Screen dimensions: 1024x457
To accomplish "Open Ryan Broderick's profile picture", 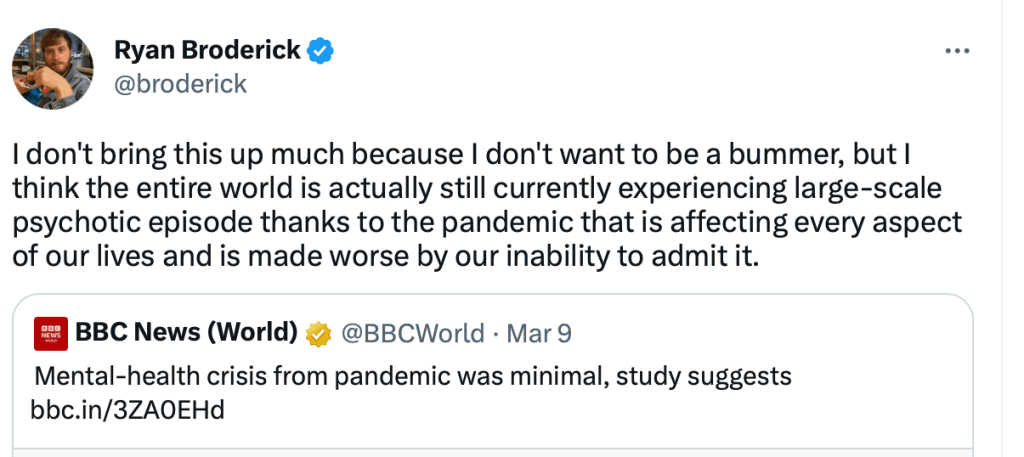I will (x=52, y=69).
